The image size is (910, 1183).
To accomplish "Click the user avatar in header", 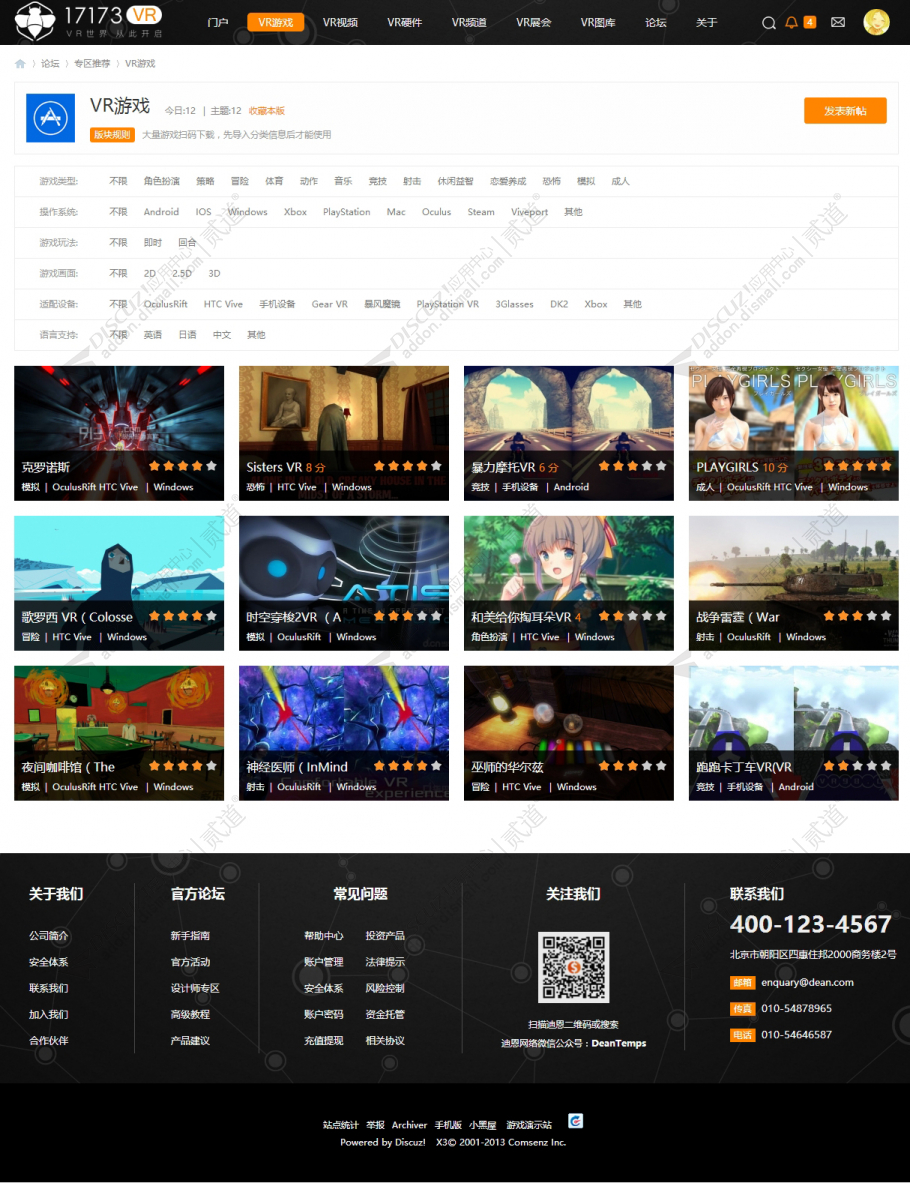I will [876, 22].
